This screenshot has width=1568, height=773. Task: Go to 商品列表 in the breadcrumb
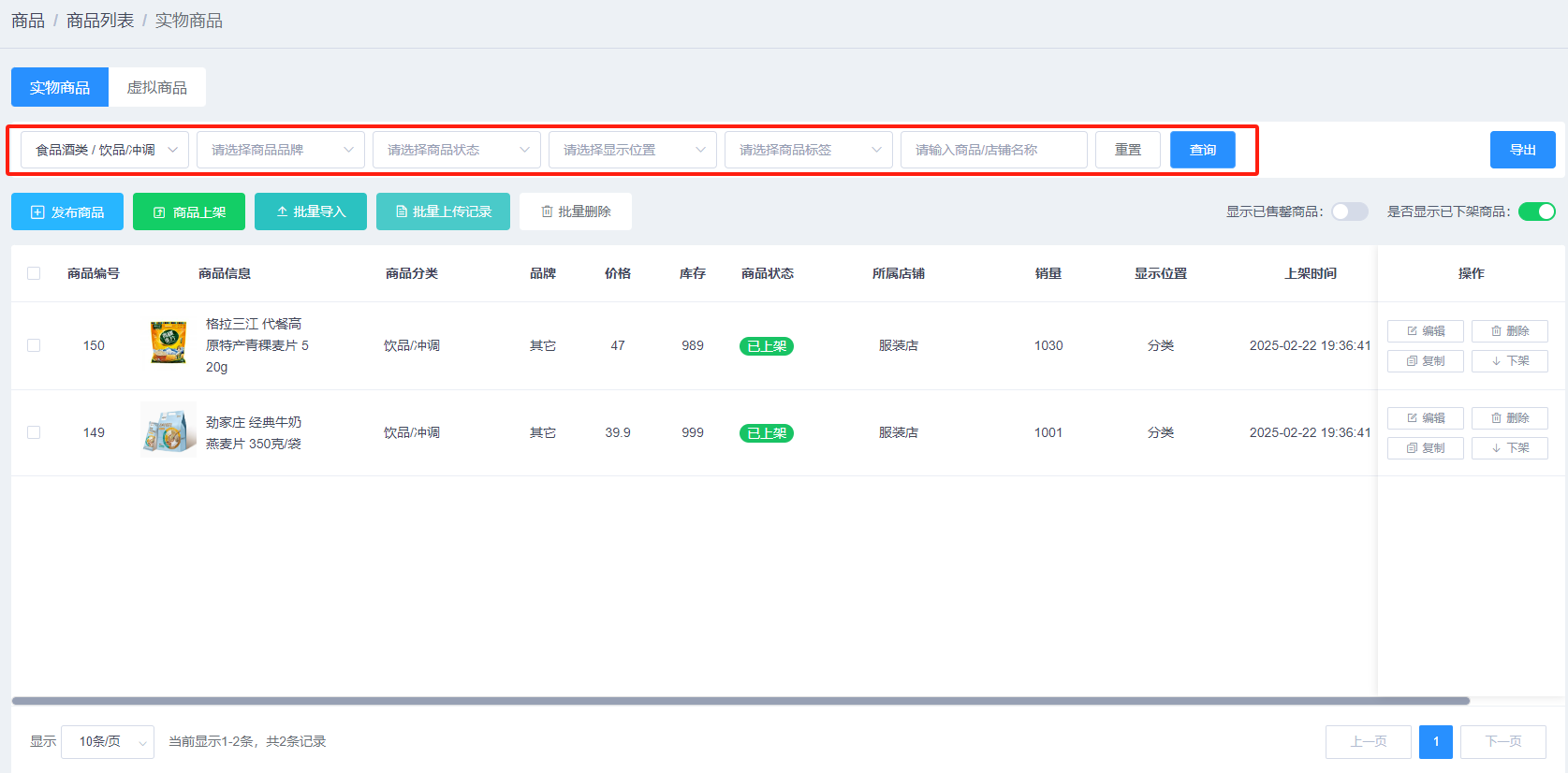(100, 21)
